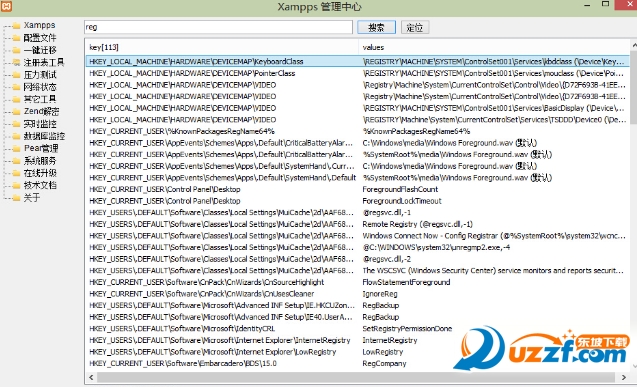Minimize the Xampps 管理中心 window
This screenshot has width=637, height=387.
(587, 5)
